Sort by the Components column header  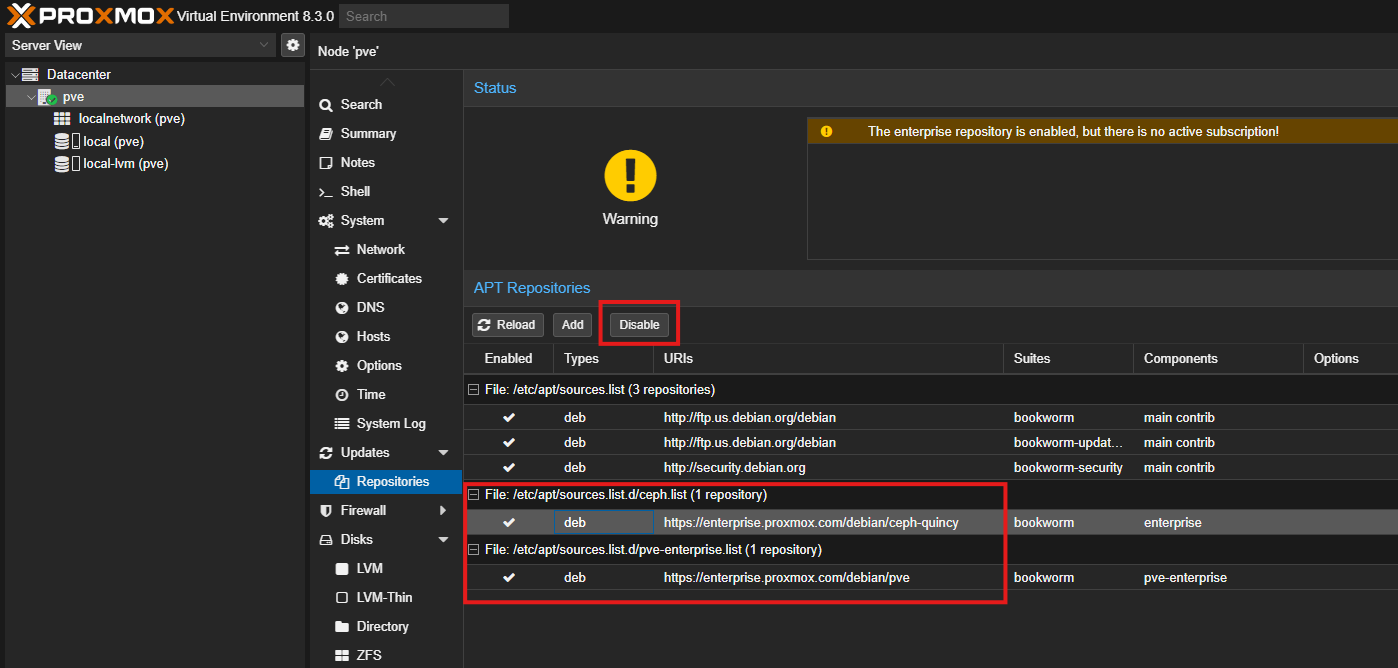(1218, 359)
